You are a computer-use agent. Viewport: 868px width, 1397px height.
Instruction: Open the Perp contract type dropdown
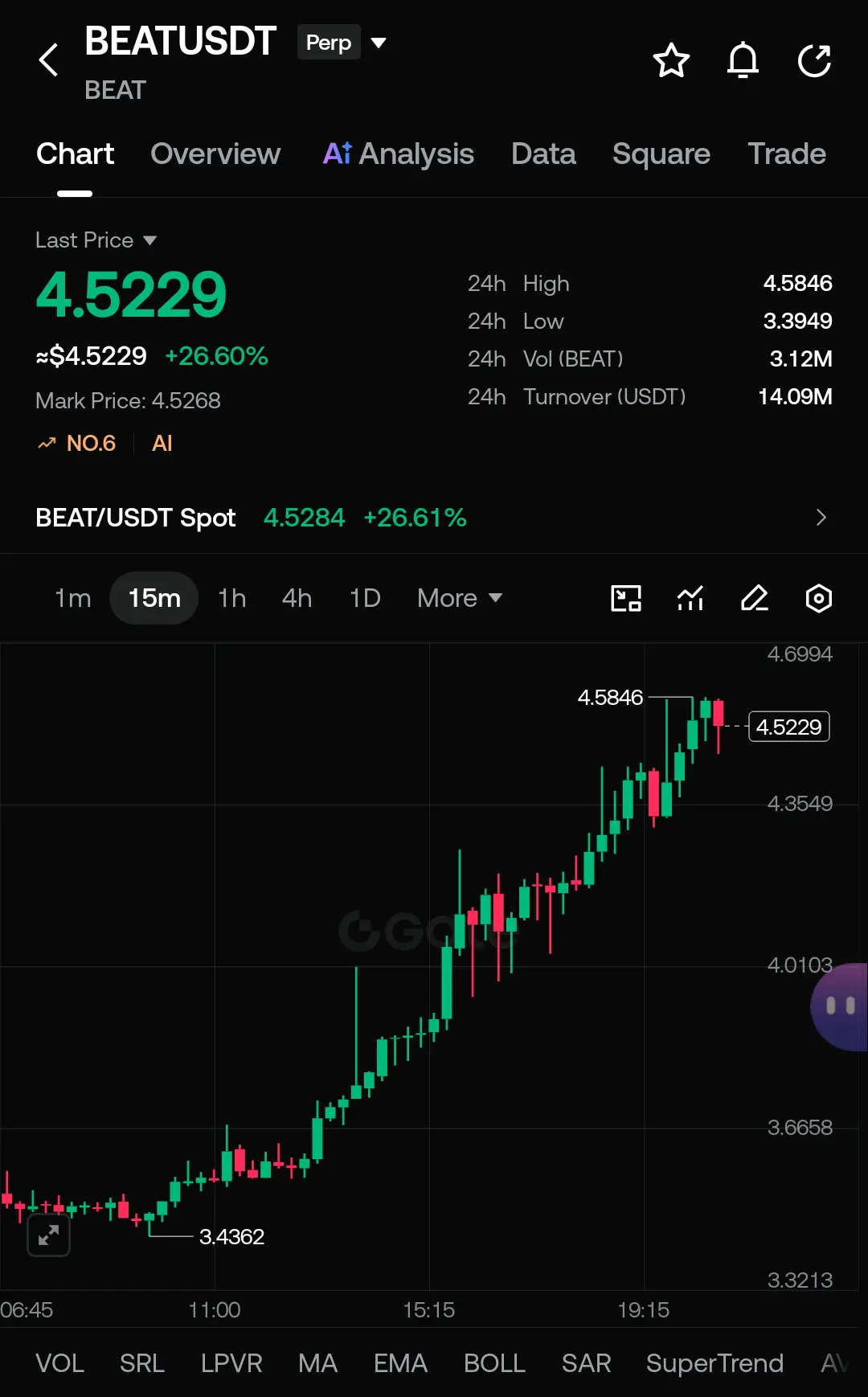coord(342,43)
